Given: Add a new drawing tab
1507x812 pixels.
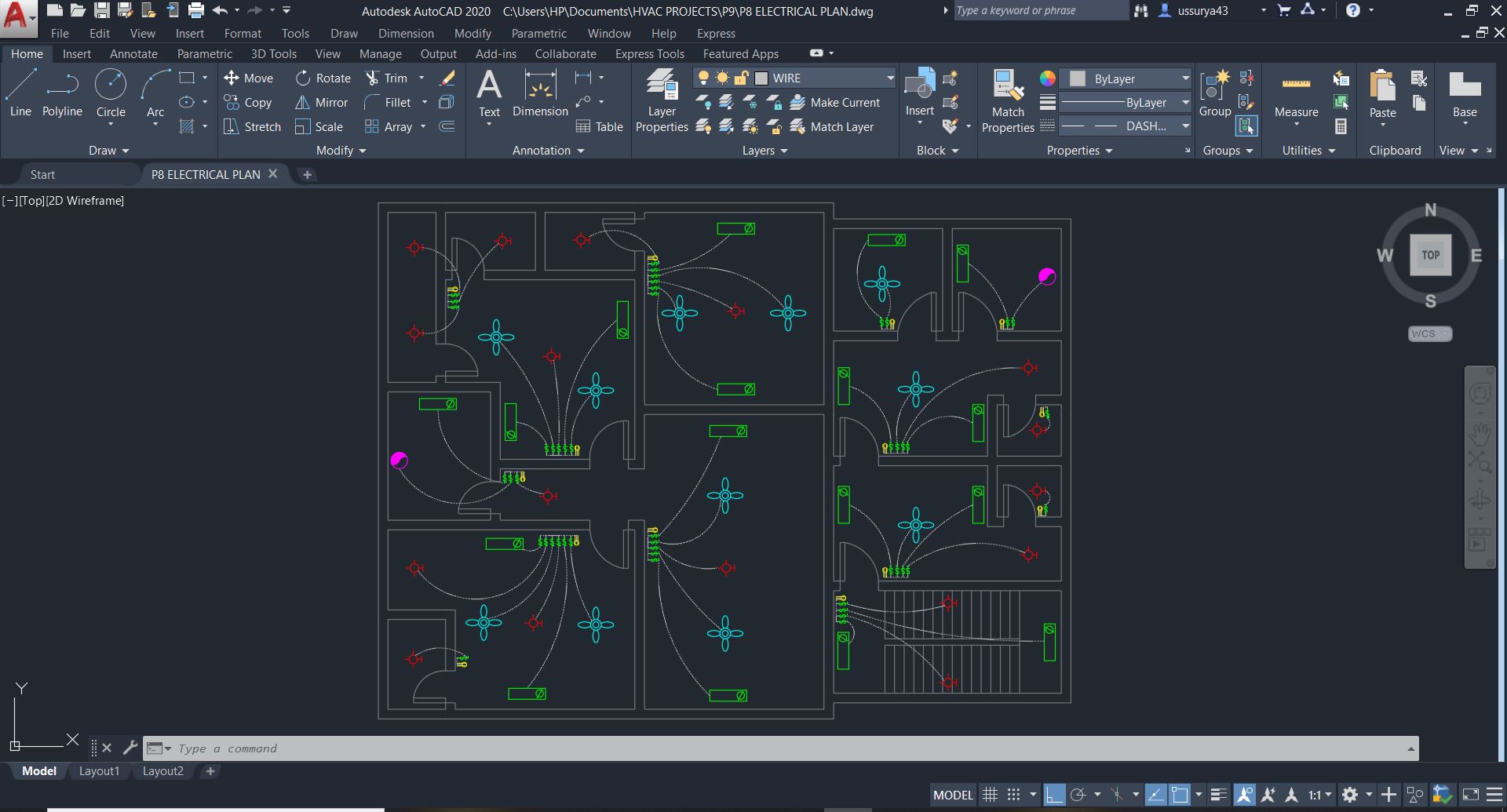Looking at the screenshot, I should (x=308, y=175).
